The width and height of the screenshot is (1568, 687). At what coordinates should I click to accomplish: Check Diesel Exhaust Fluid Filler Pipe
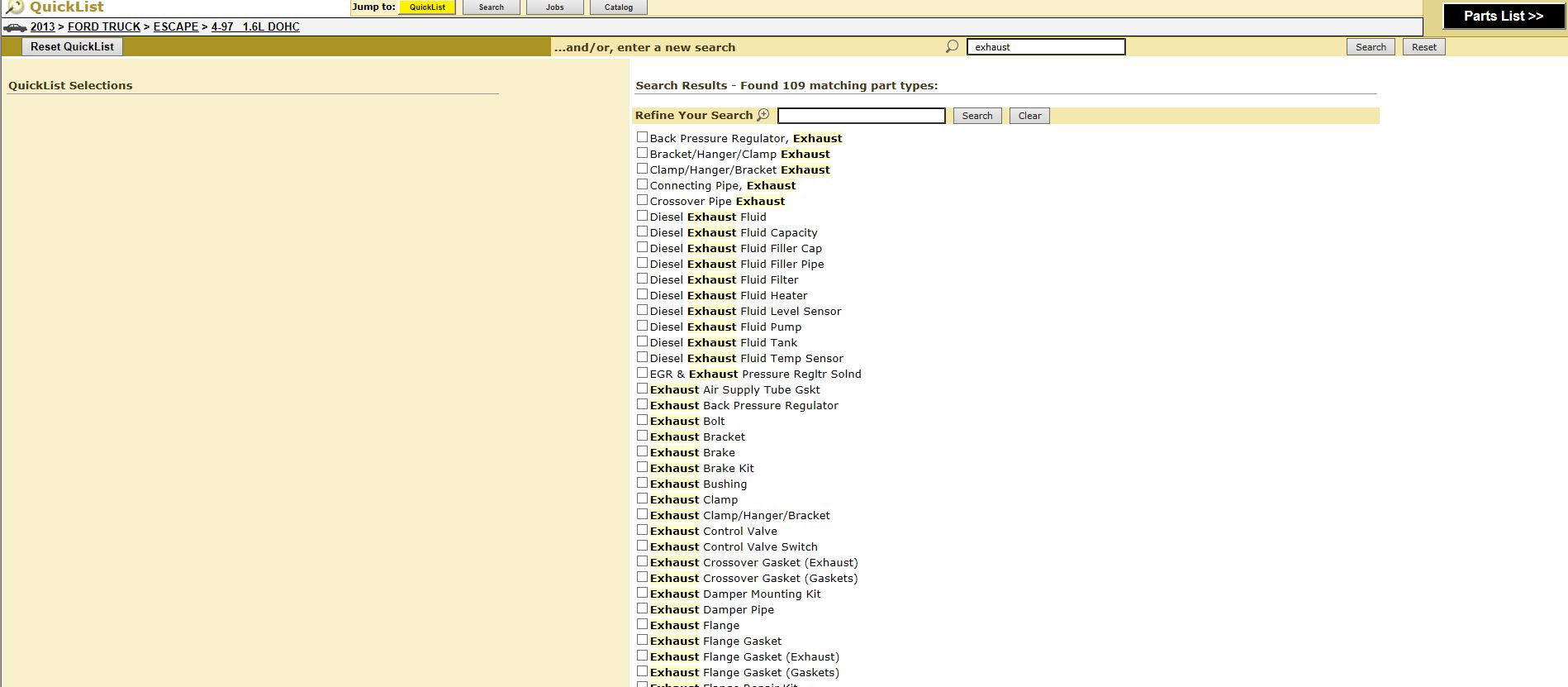tap(642, 263)
